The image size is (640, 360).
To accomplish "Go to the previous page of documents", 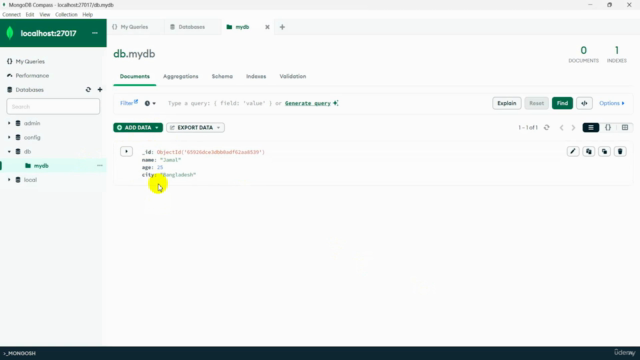I will coord(561,128).
